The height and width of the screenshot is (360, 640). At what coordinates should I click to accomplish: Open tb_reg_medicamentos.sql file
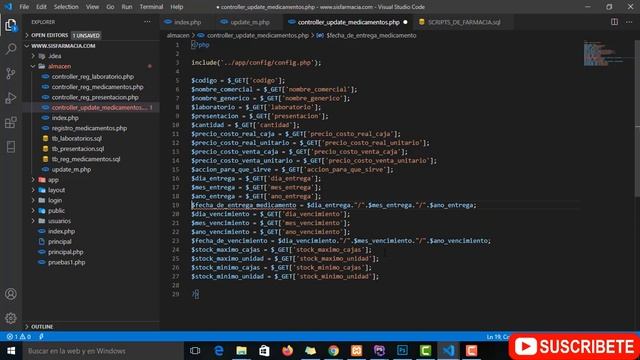point(86,159)
